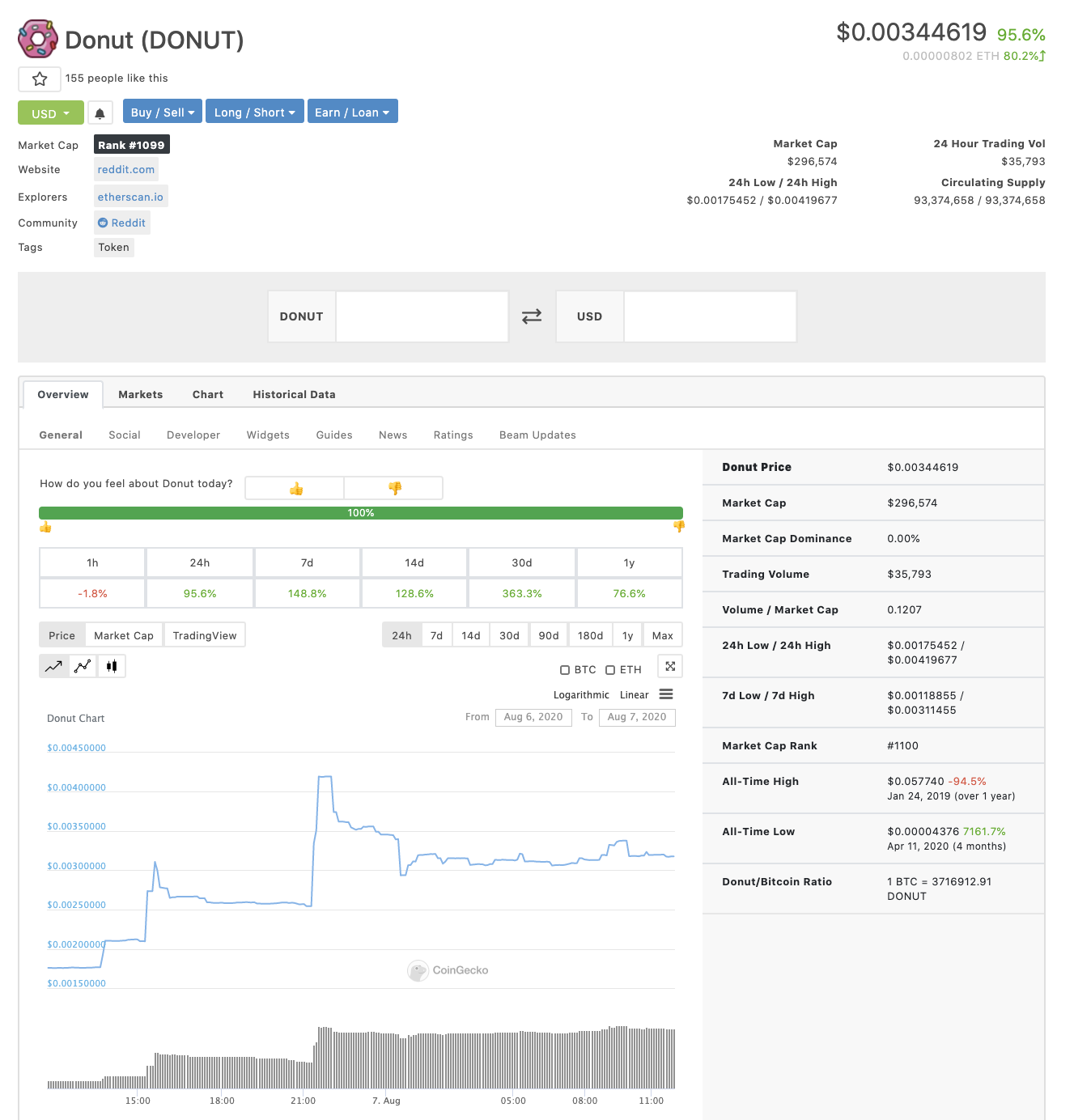Screen dimensions: 1091x1120
Task: Vote thumbs down for Donut today
Action: pos(394,488)
